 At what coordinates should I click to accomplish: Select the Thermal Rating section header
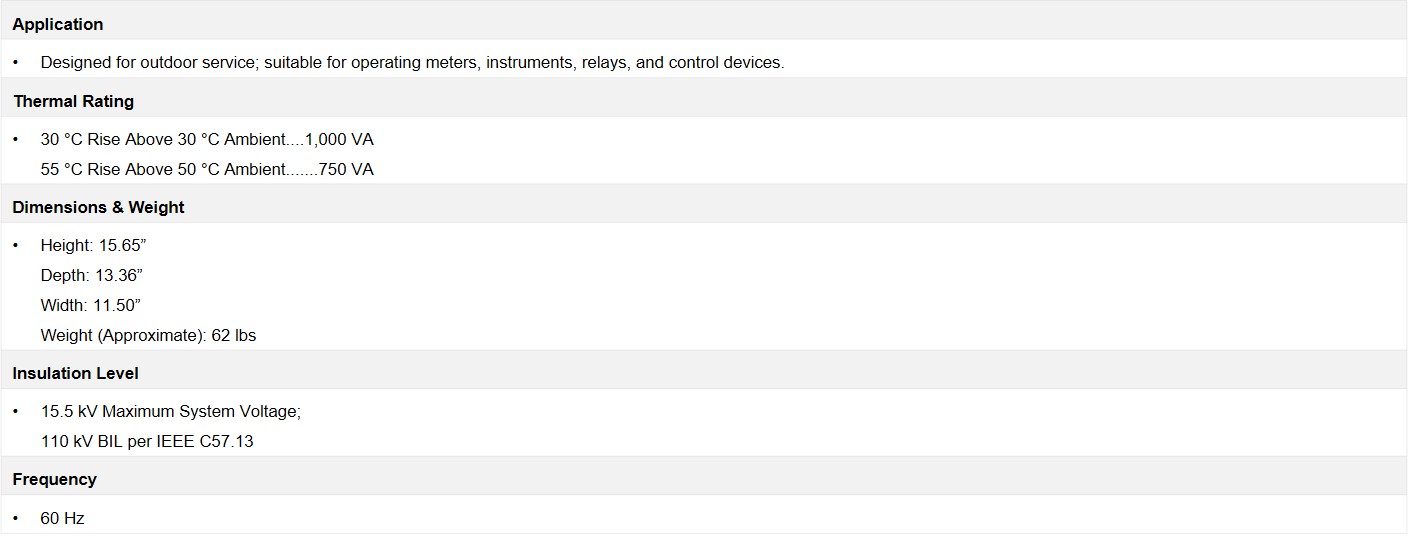coord(73,101)
